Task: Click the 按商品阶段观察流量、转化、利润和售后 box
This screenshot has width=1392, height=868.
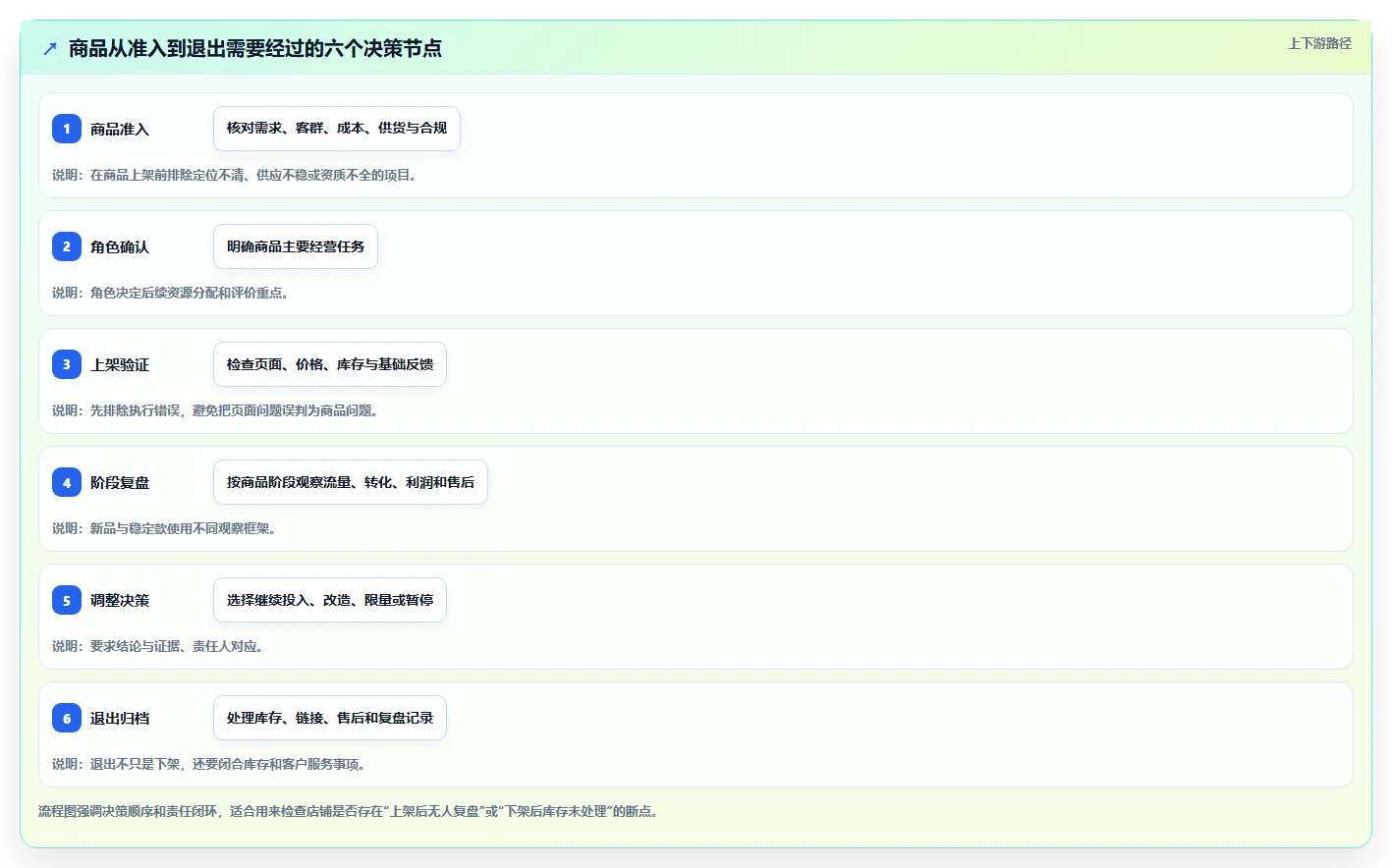Action: [x=351, y=482]
